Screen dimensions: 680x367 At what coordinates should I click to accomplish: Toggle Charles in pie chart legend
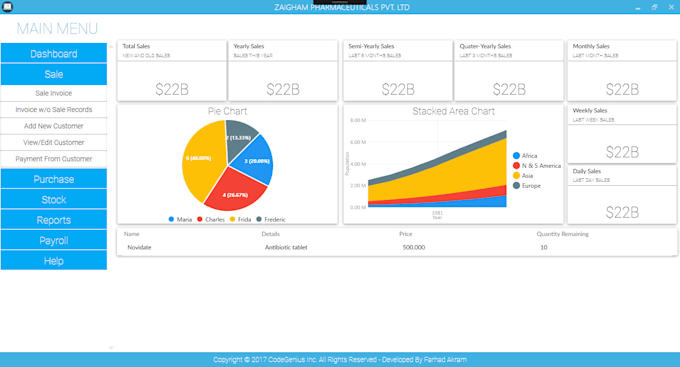tap(211, 220)
